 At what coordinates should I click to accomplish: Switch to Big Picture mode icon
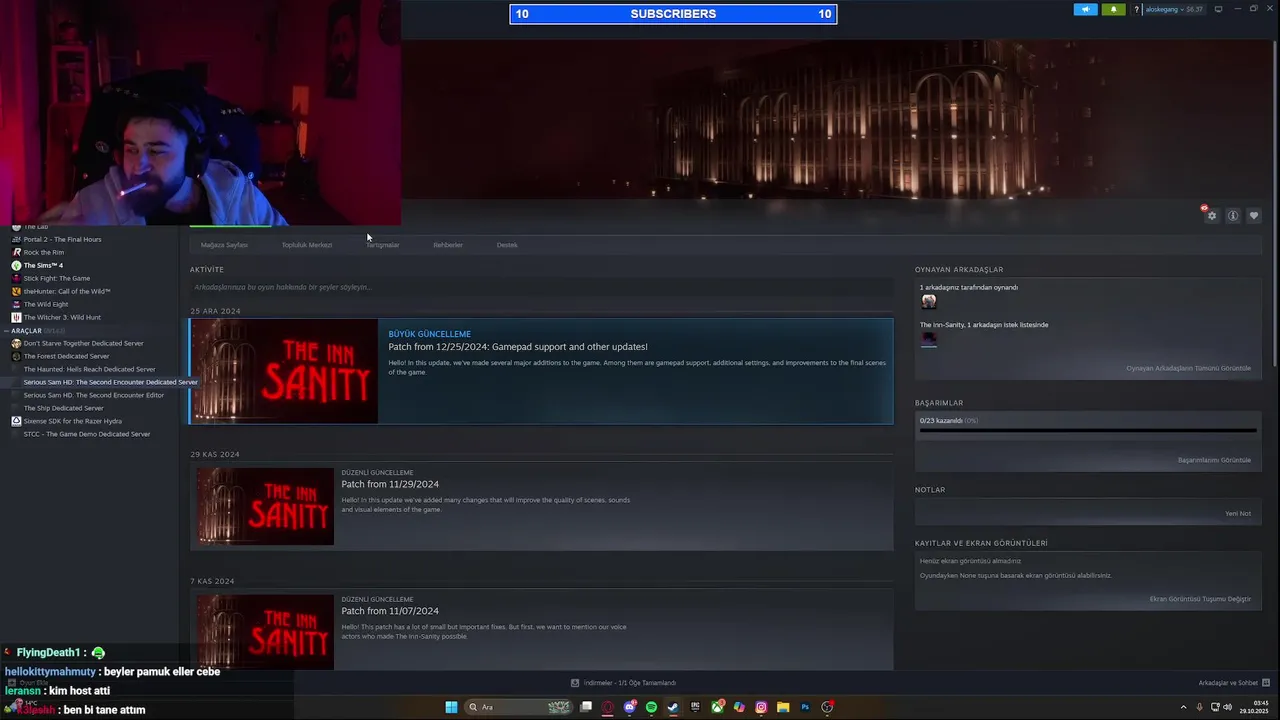(x=1218, y=9)
